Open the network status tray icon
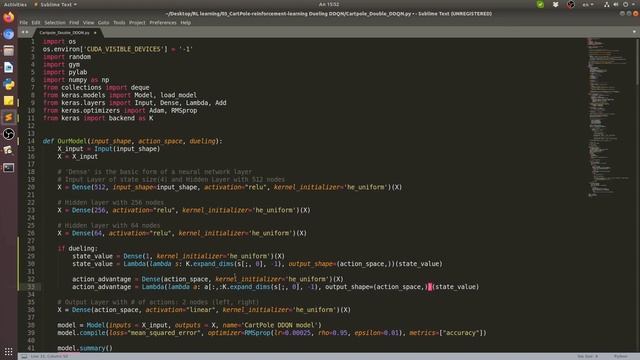The image size is (640, 360). coord(607,4)
